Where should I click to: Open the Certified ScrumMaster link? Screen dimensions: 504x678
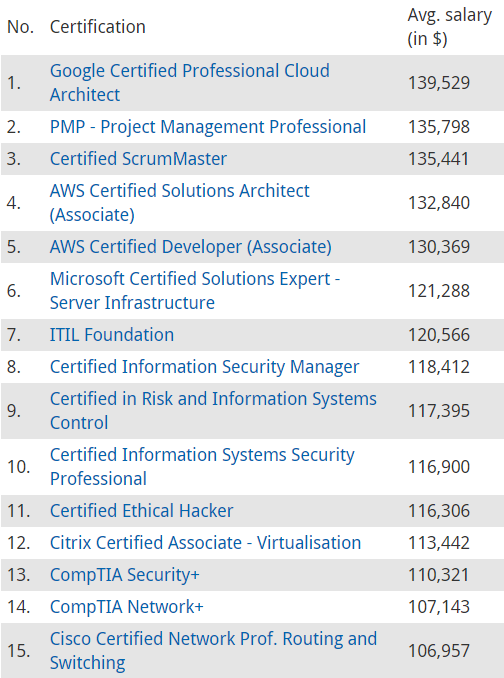(138, 159)
